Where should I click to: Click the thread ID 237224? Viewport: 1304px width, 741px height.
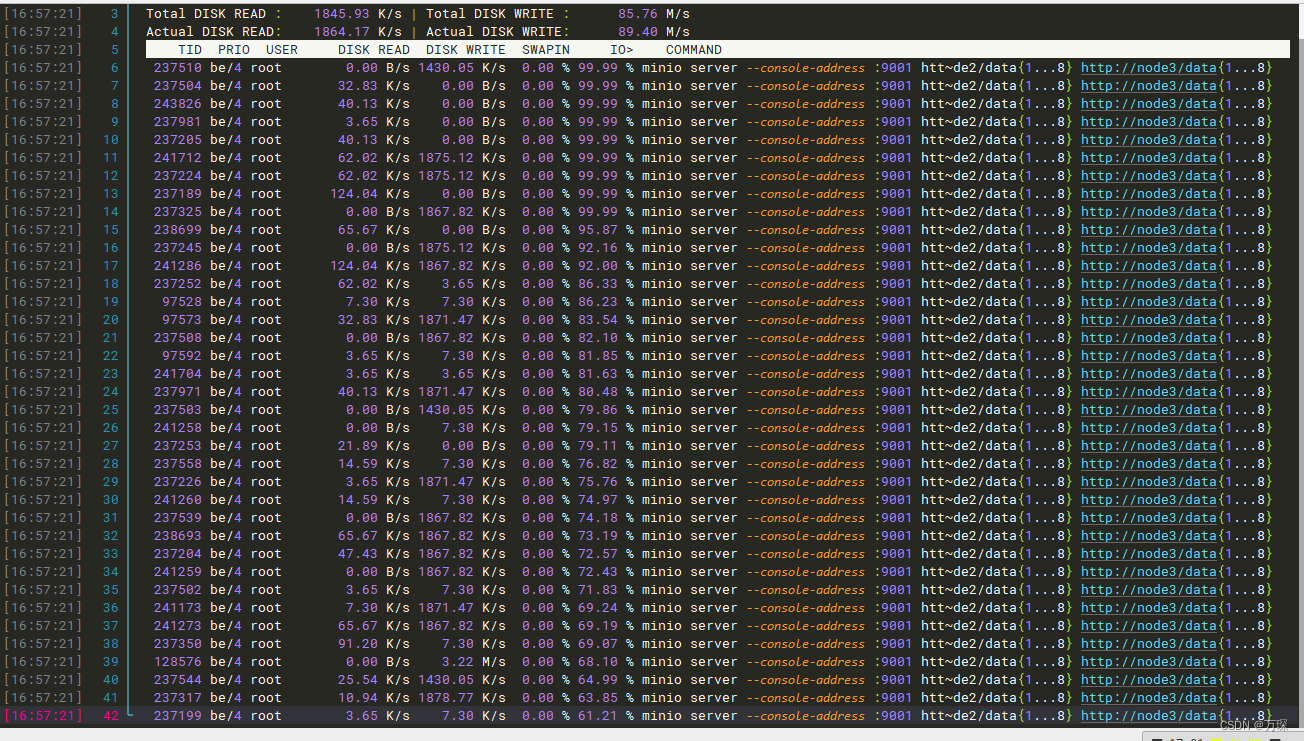click(178, 176)
